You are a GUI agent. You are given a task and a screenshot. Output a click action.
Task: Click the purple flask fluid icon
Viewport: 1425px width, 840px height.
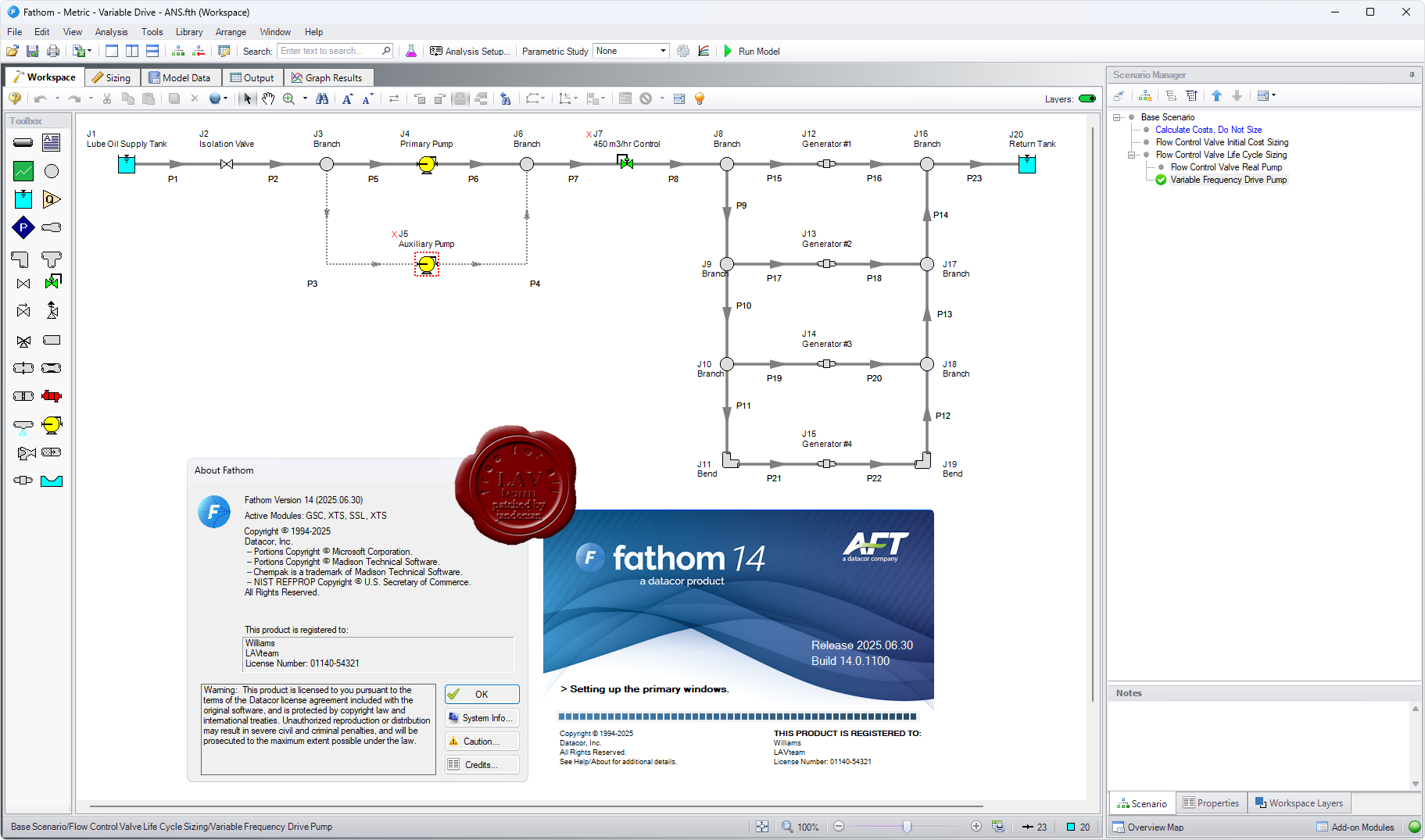(411, 51)
